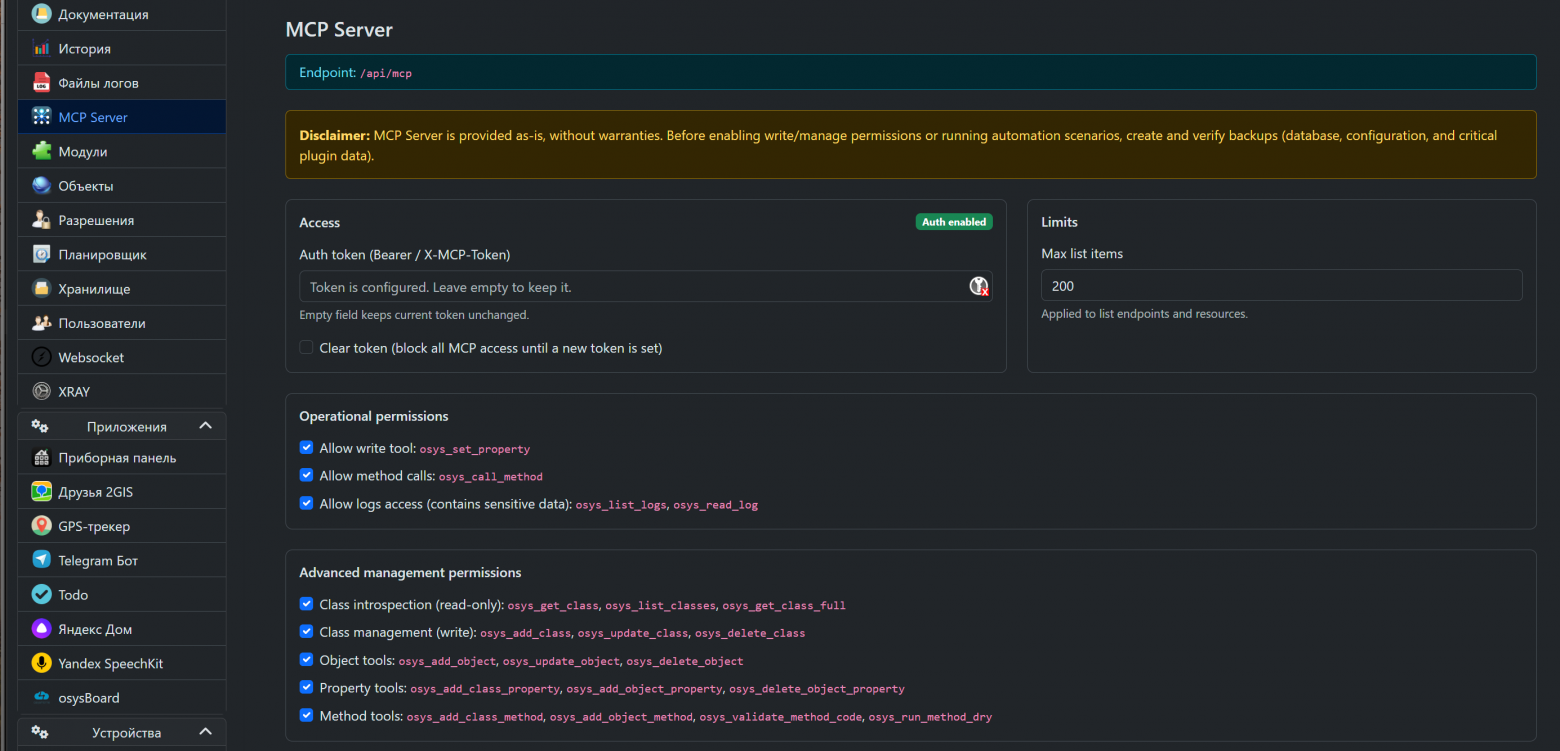Image resolution: width=1560 pixels, height=751 pixels.
Task: Click the Yandex SpeechKit microphone icon
Action: (x=41, y=663)
